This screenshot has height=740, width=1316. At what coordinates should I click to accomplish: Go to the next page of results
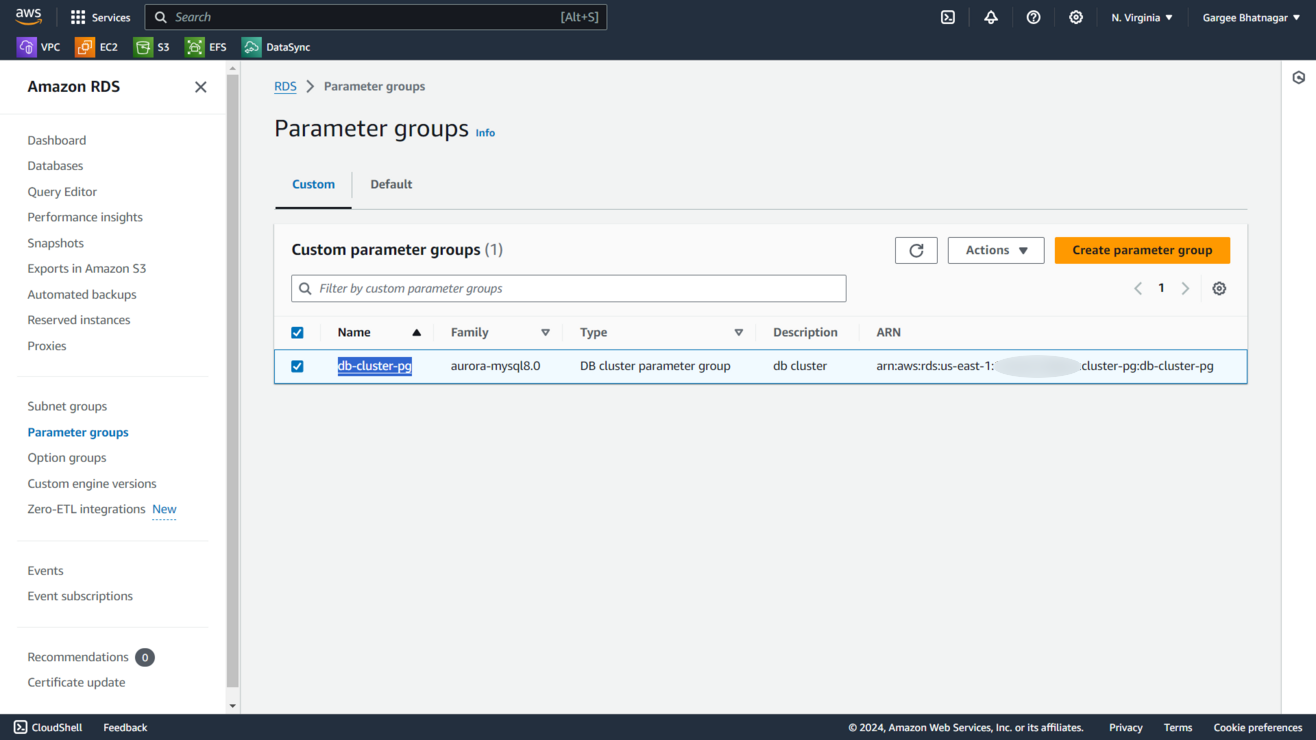1185,288
